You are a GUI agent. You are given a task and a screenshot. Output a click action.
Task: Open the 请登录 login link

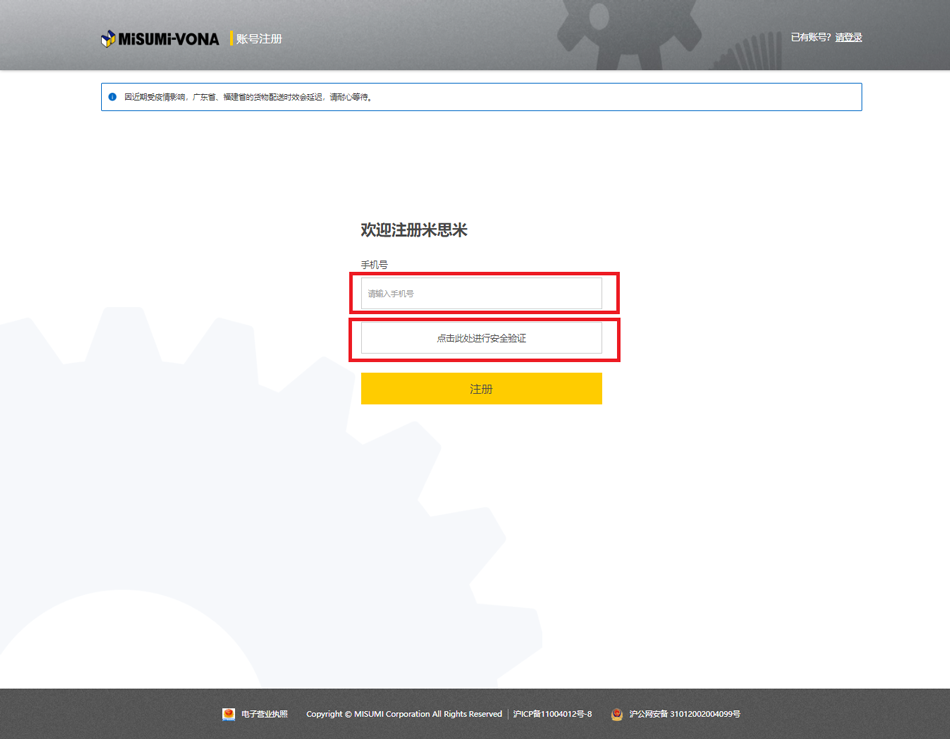tap(848, 38)
